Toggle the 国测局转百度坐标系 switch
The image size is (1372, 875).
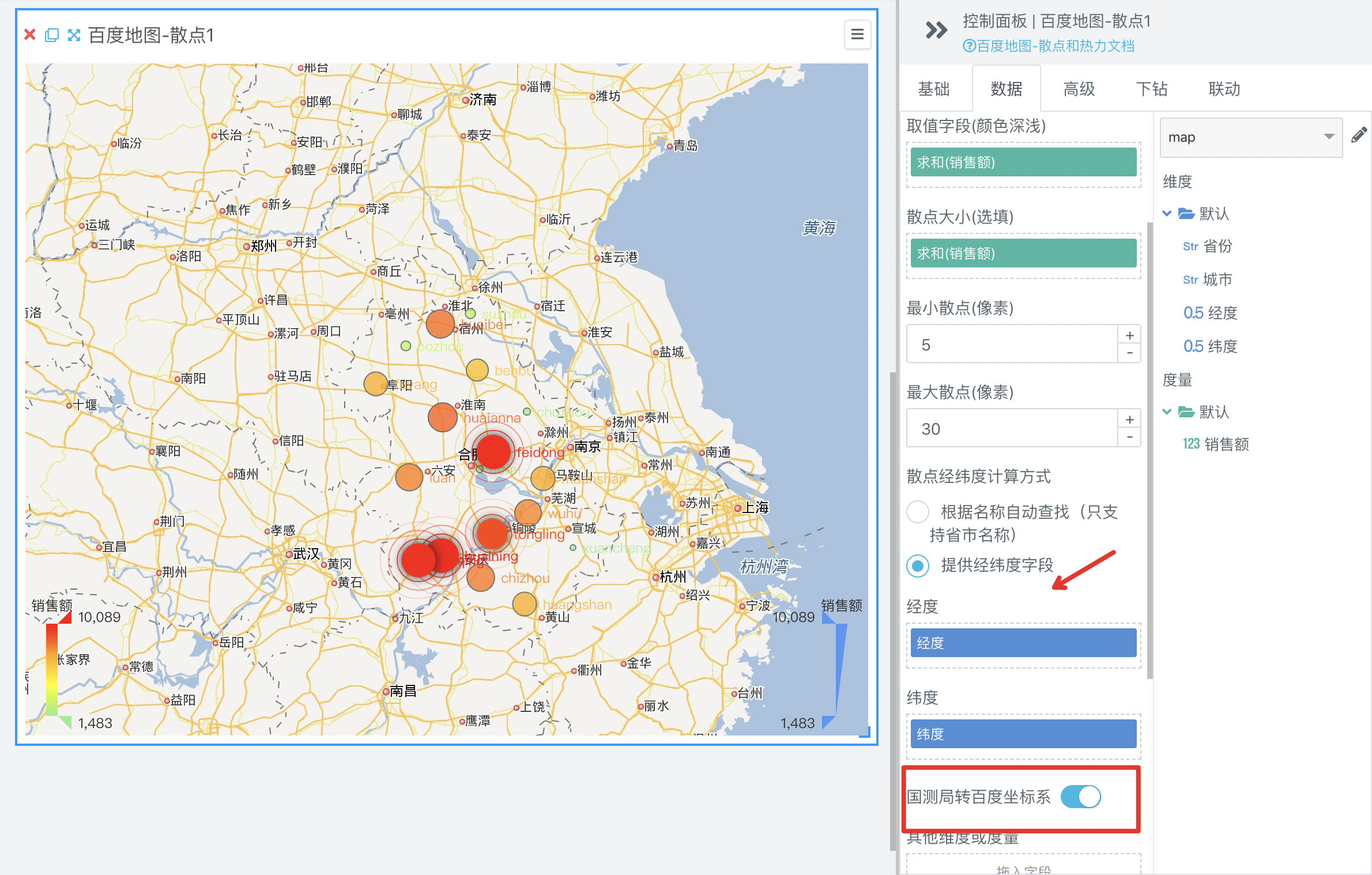(1080, 797)
